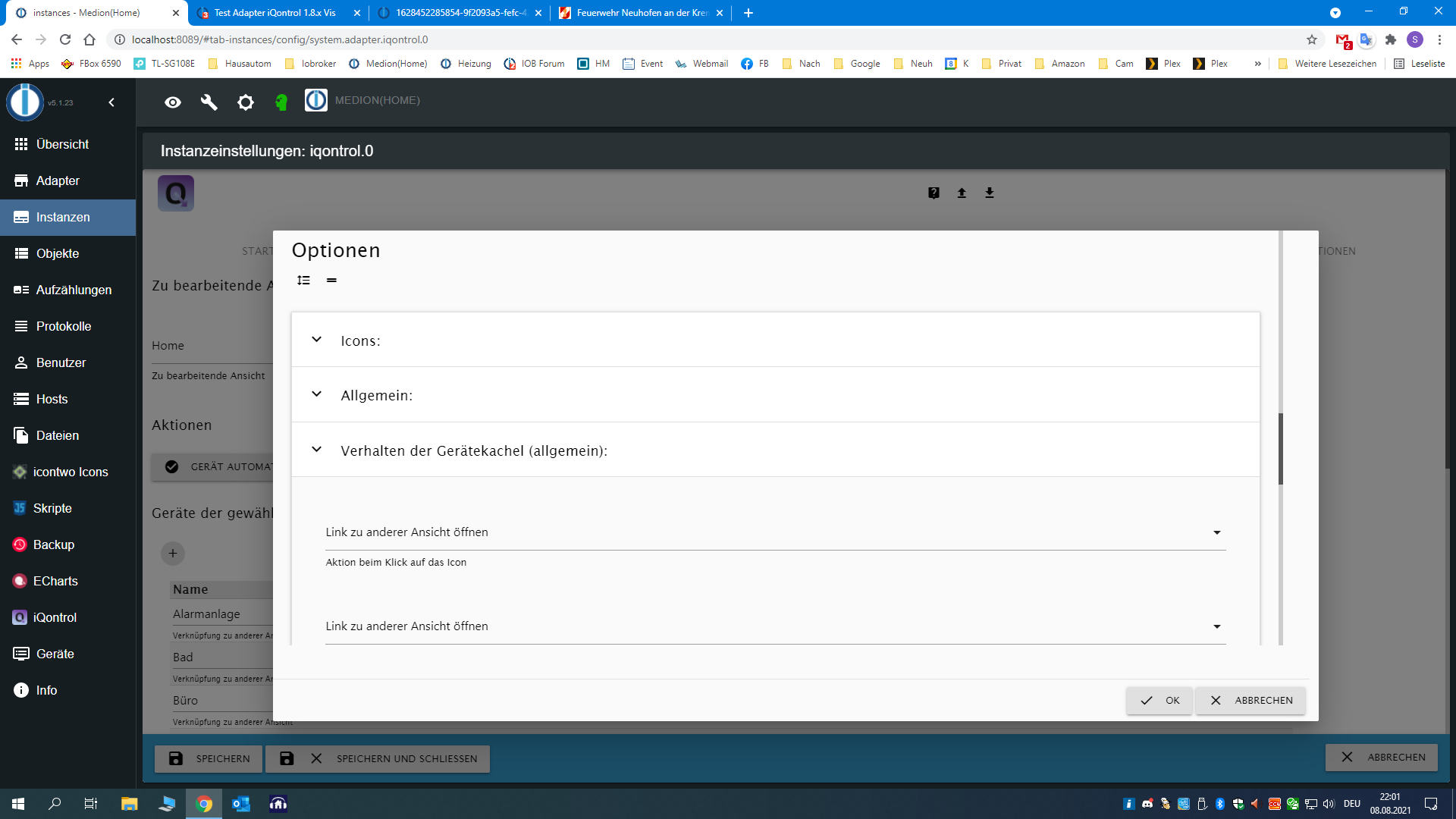Viewport: 1456px width, 819px height.
Task: Open icontwo Icons in the sidebar
Action: point(68,472)
